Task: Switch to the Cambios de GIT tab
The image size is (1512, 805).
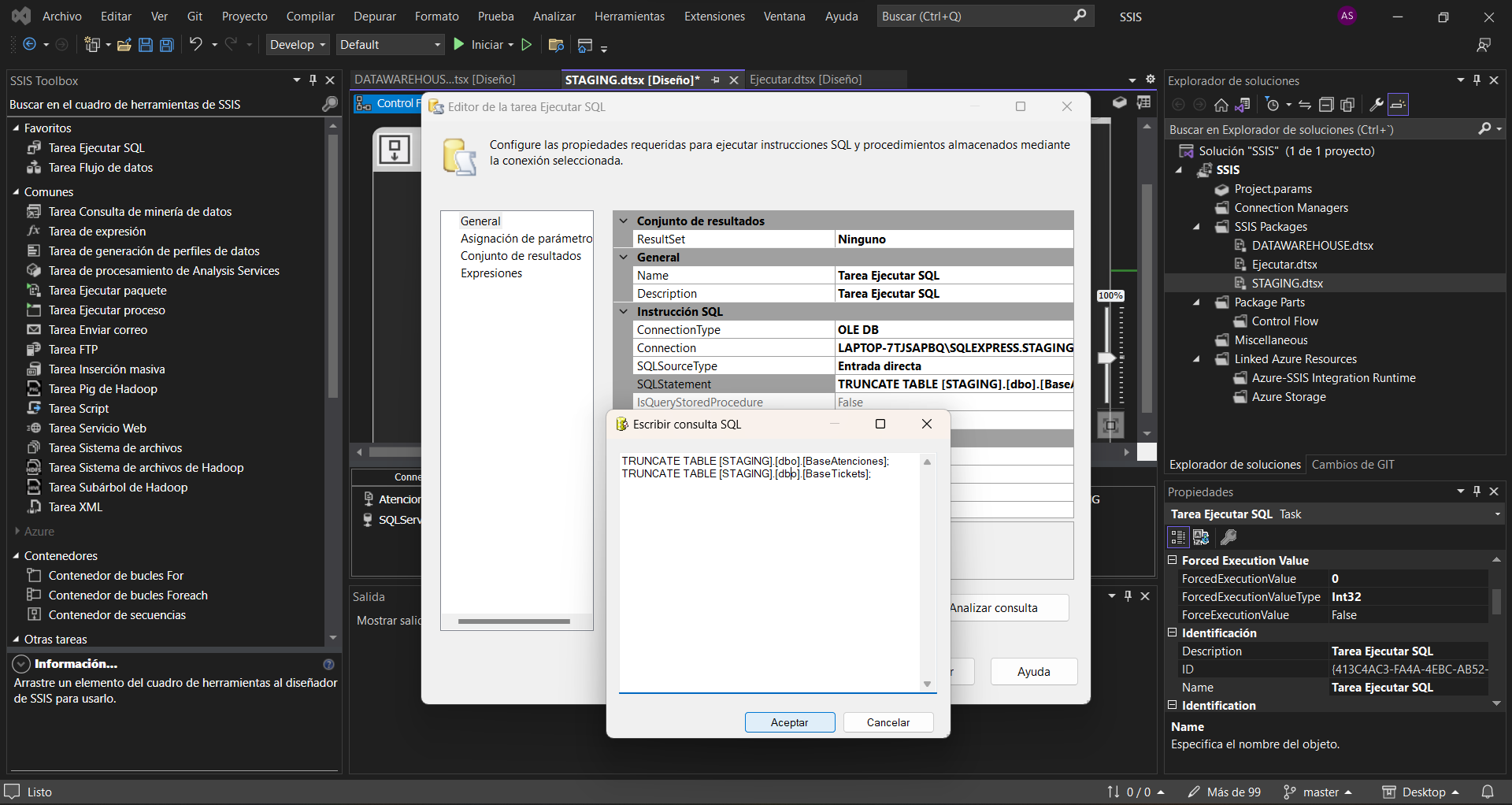Action: pos(1352,465)
